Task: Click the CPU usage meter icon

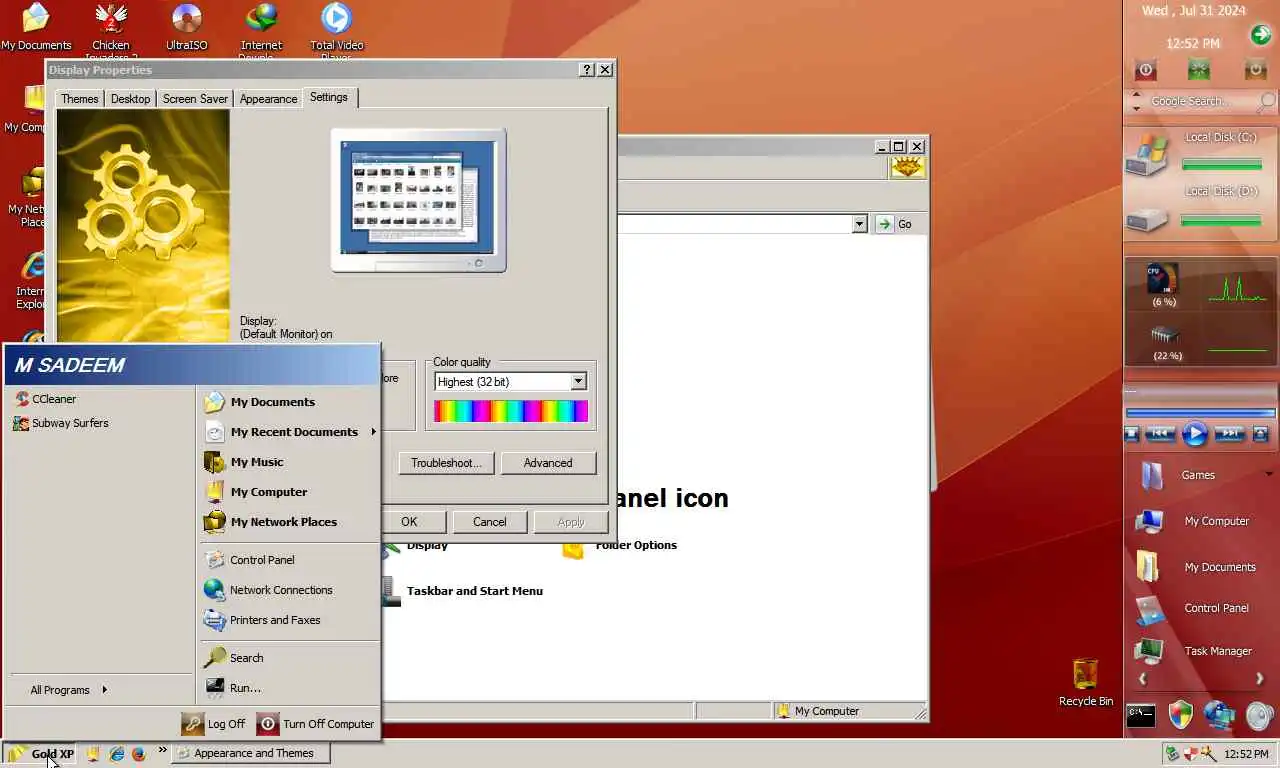Action: tap(1163, 279)
